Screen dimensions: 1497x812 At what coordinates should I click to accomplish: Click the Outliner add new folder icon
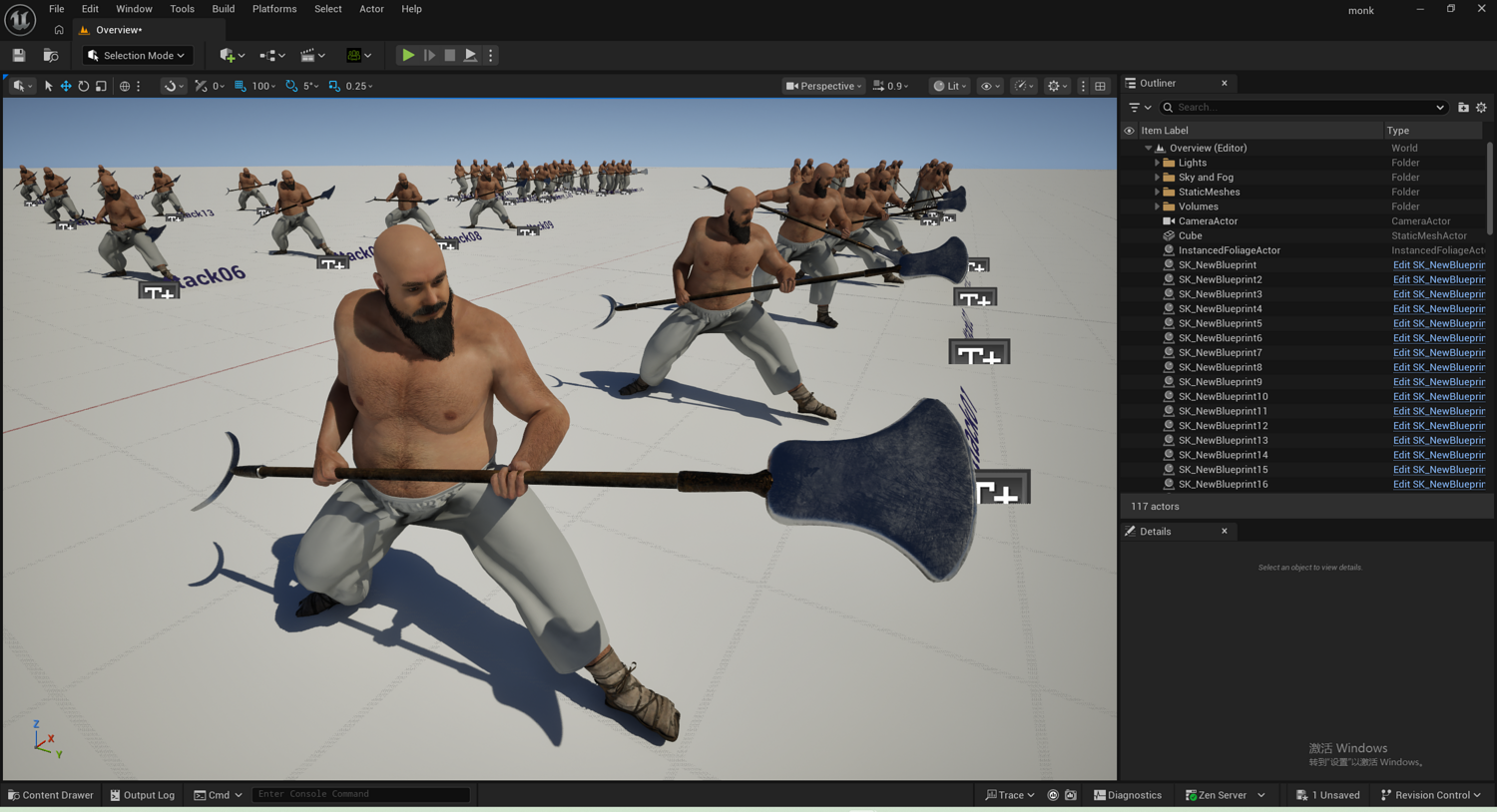pos(1463,108)
